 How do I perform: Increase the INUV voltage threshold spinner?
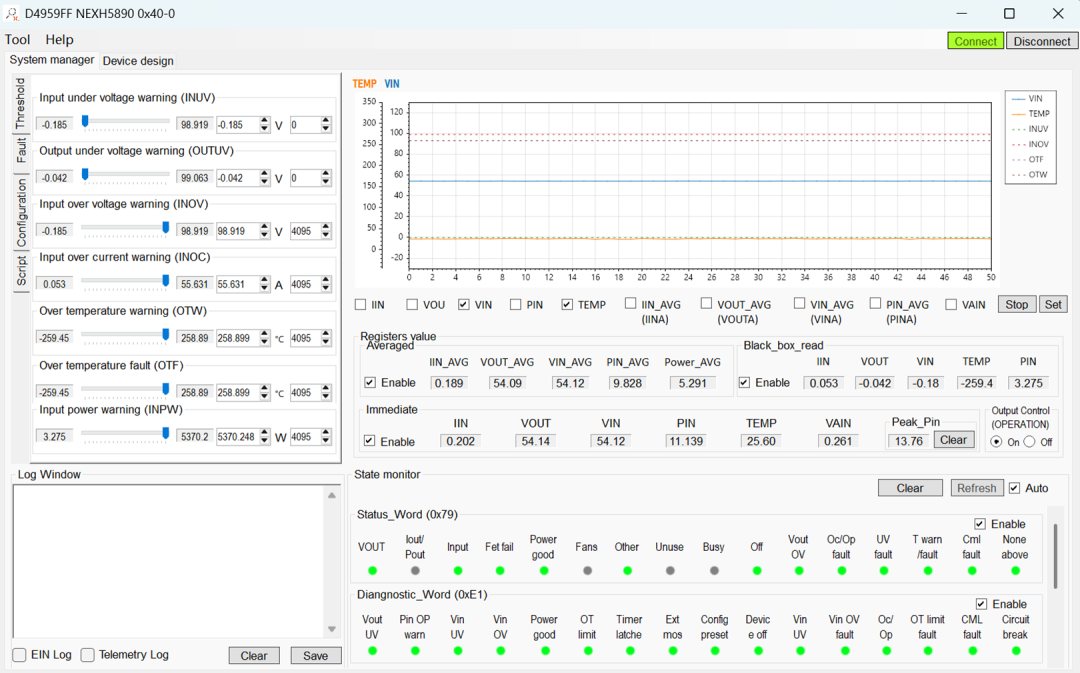264,121
